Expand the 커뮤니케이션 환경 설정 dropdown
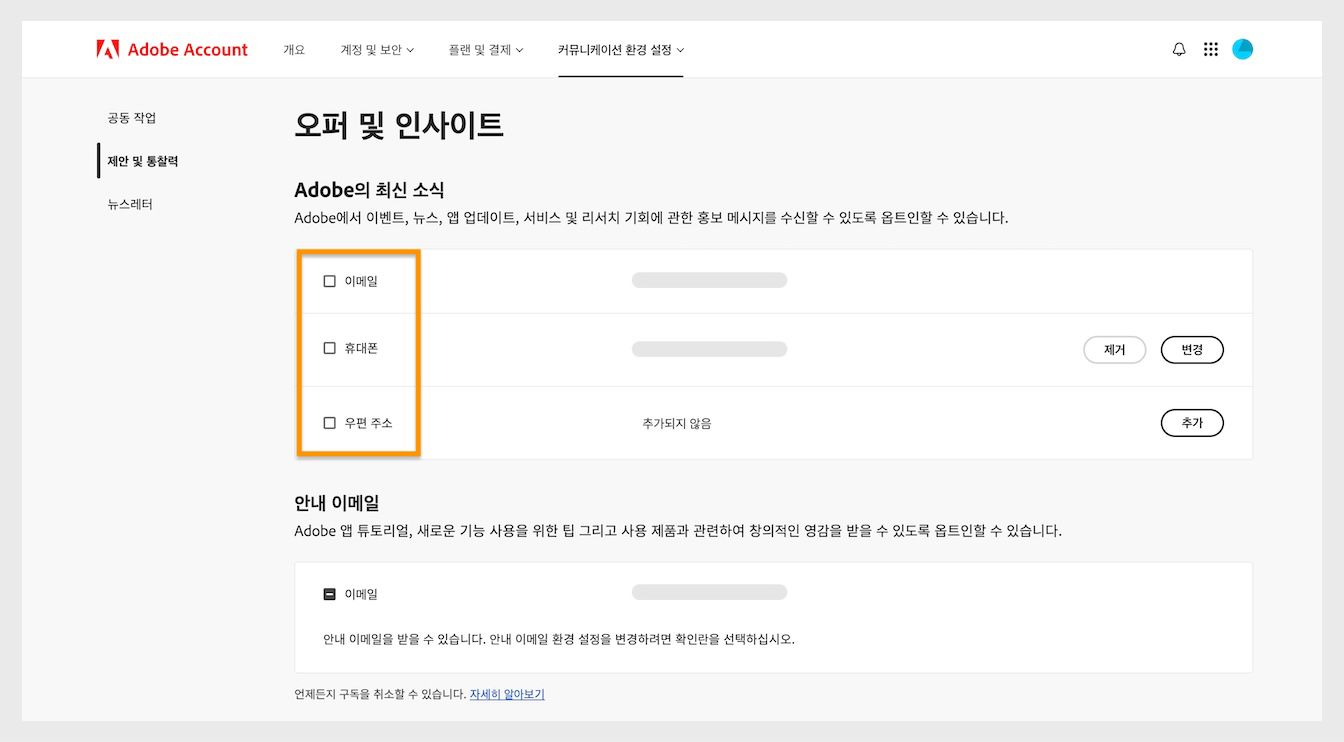Image resolution: width=1344 pixels, height=742 pixels. coord(620,49)
